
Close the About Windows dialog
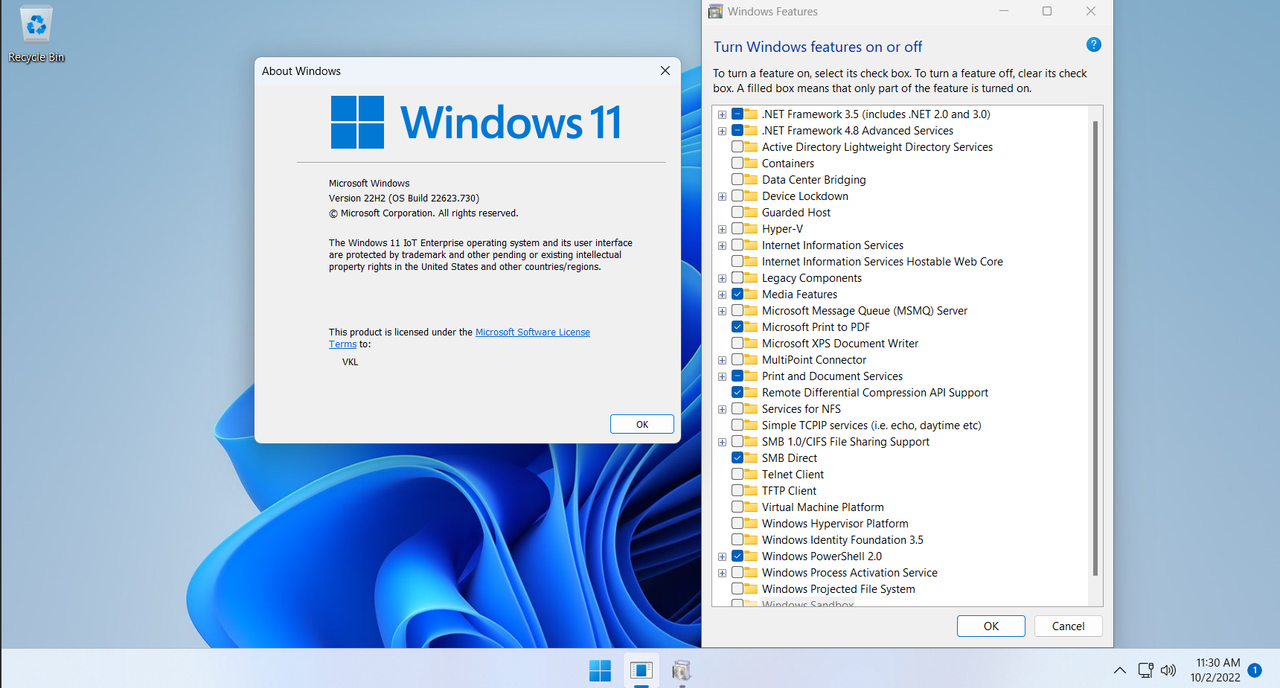665,71
